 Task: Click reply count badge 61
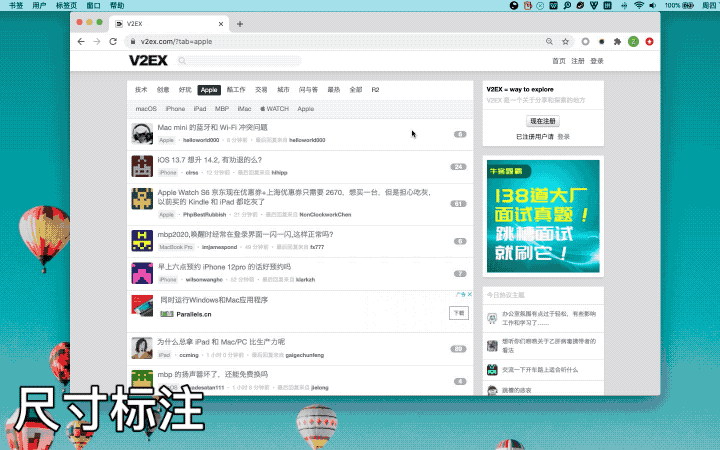click(x=458, y=204)
